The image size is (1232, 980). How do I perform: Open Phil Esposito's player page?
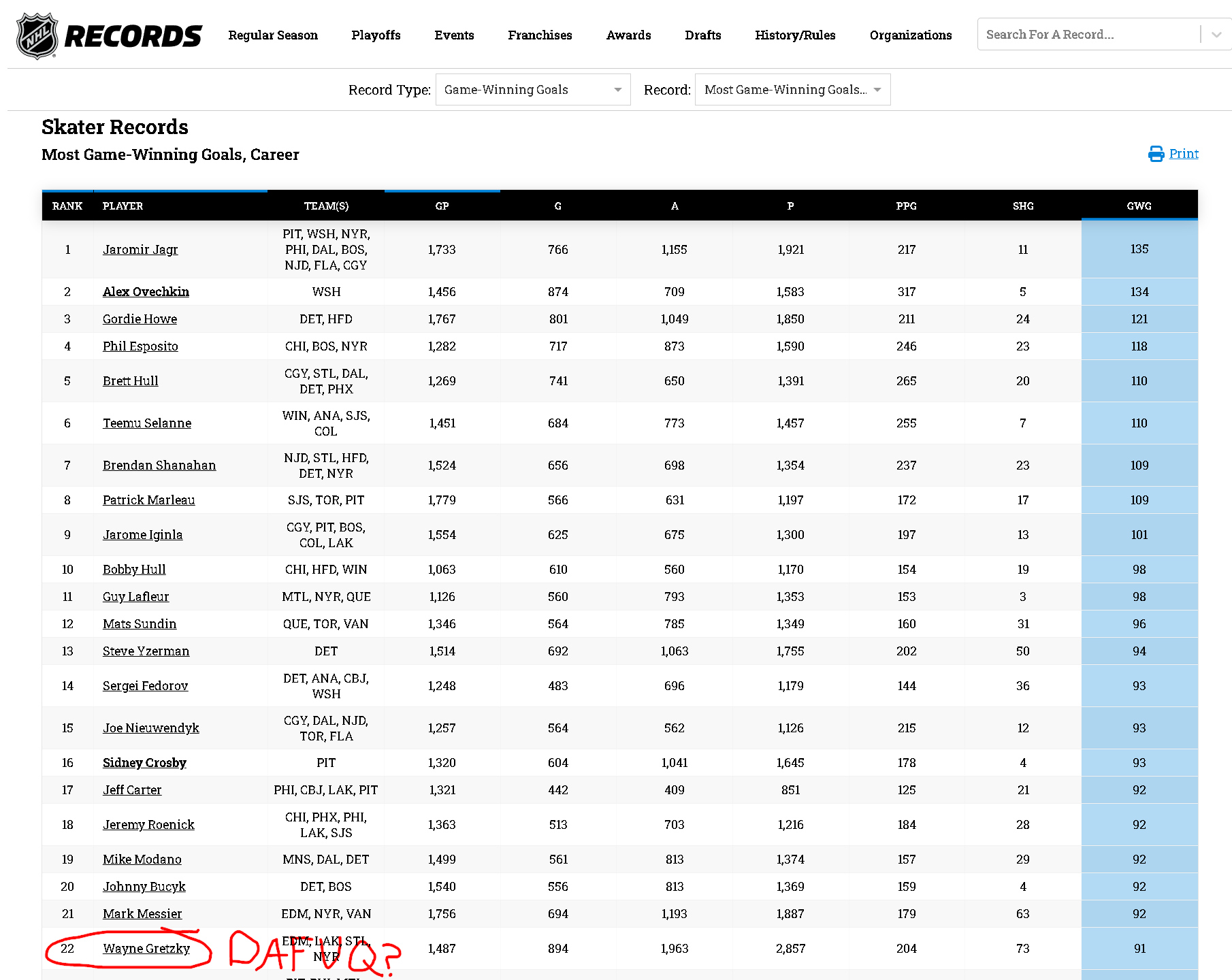(x=140, y=346)
